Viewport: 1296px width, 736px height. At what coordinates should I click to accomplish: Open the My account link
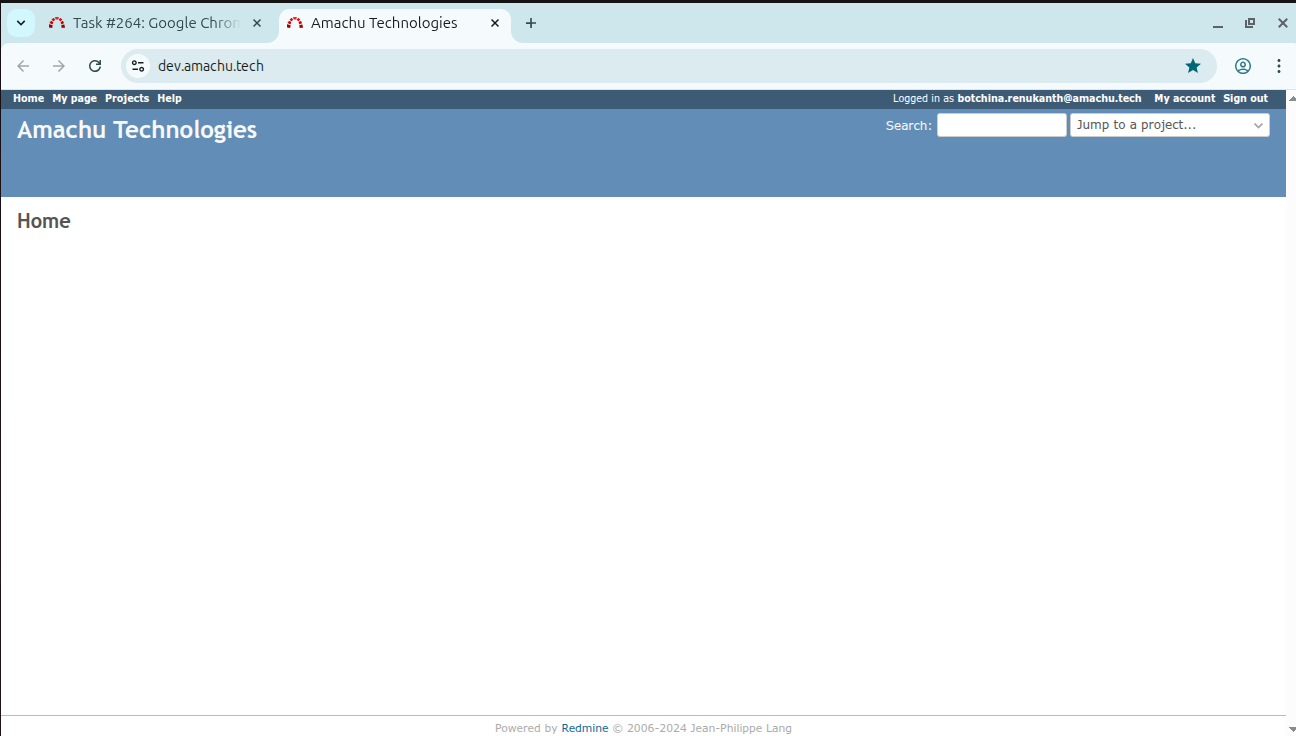click(1184, 98)
